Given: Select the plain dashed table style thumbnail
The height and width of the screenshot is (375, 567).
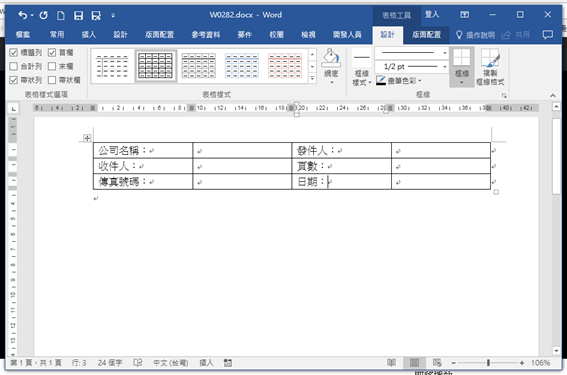Looking at the screenshot, I should [x=112, y=66].
